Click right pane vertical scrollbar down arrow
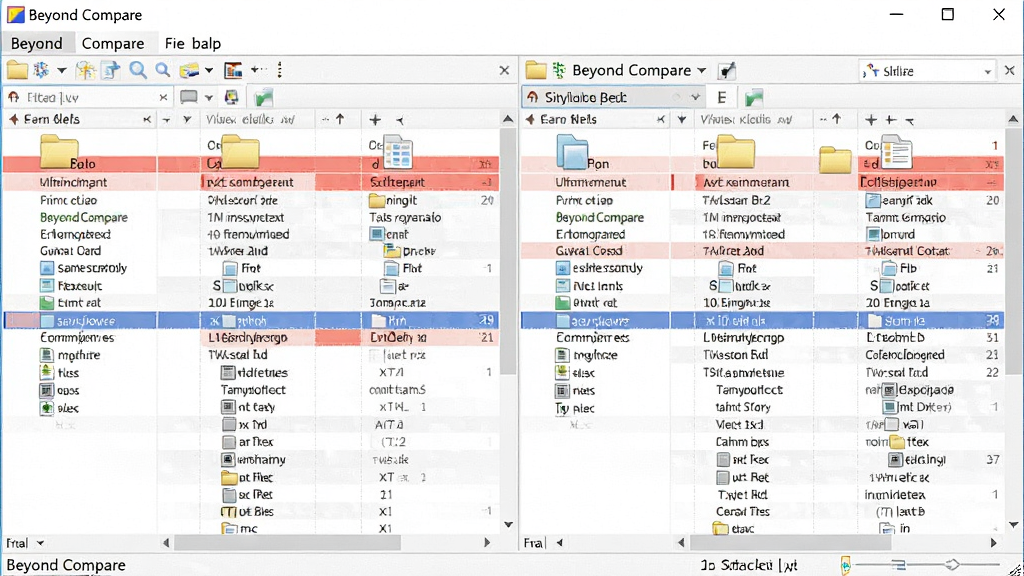 (1013, 524)
